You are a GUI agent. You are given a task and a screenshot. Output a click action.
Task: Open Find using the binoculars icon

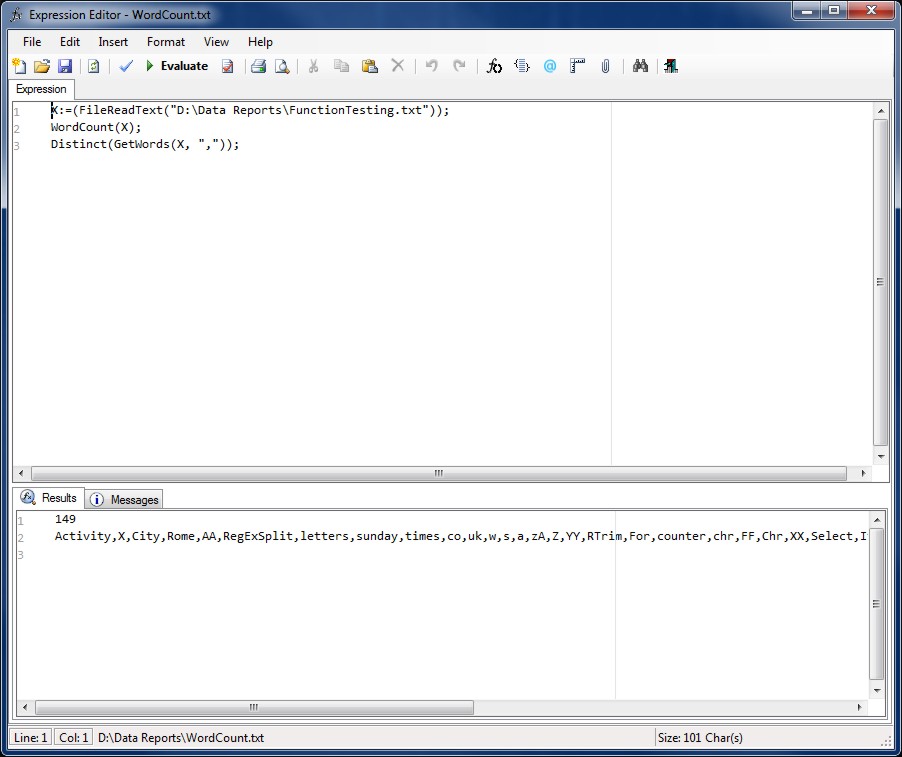pos(641,66)
